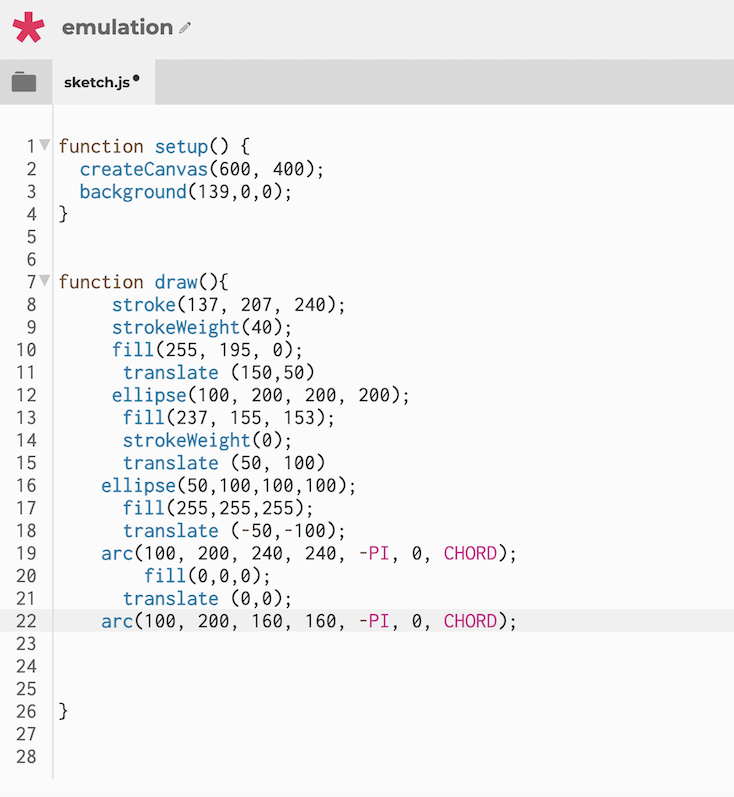Click line number 22 in the gutter
The image size is (734, 797).
pyautogui.click(x=25, y=621)
